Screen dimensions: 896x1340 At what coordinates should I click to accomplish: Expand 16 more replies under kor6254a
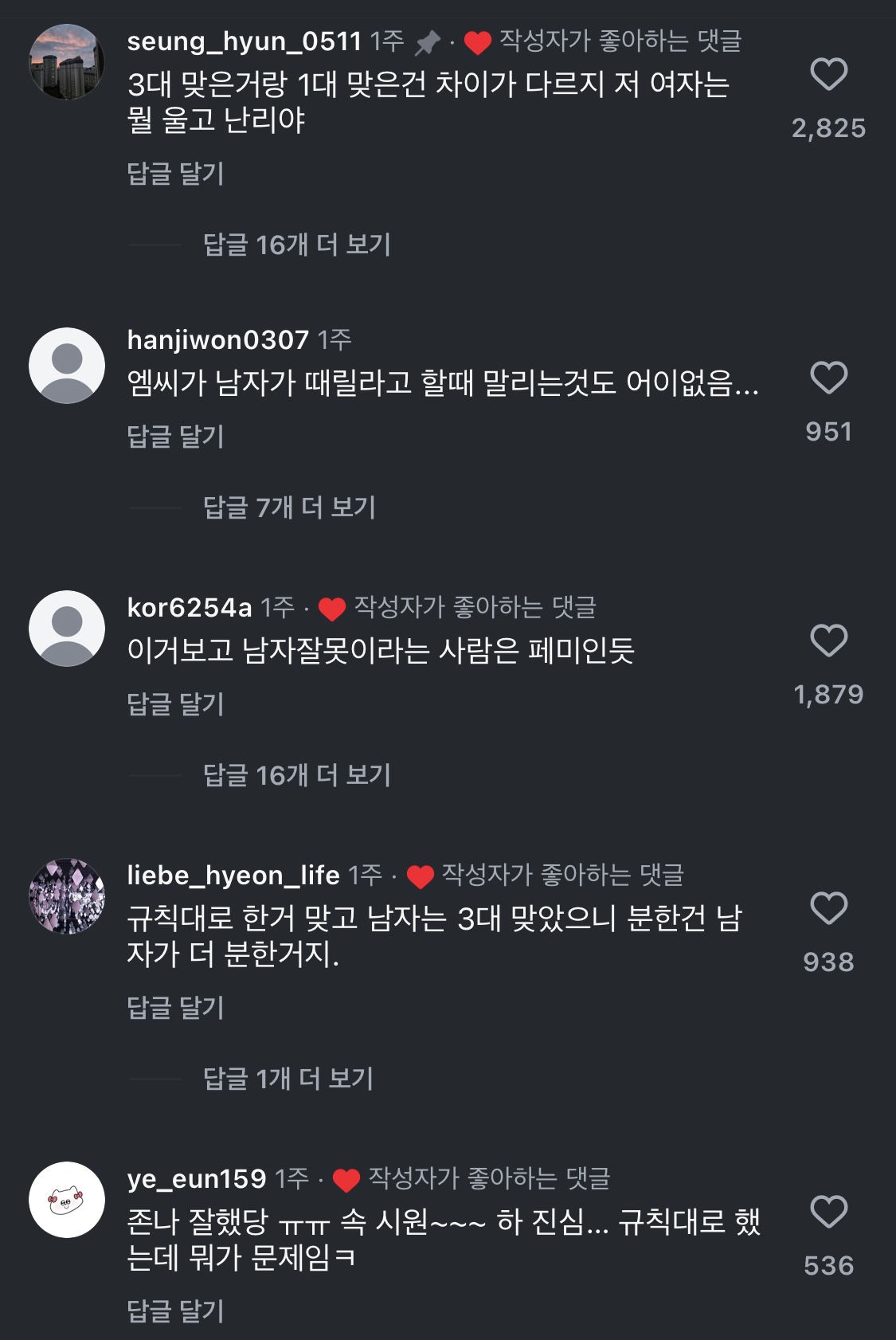296,775
